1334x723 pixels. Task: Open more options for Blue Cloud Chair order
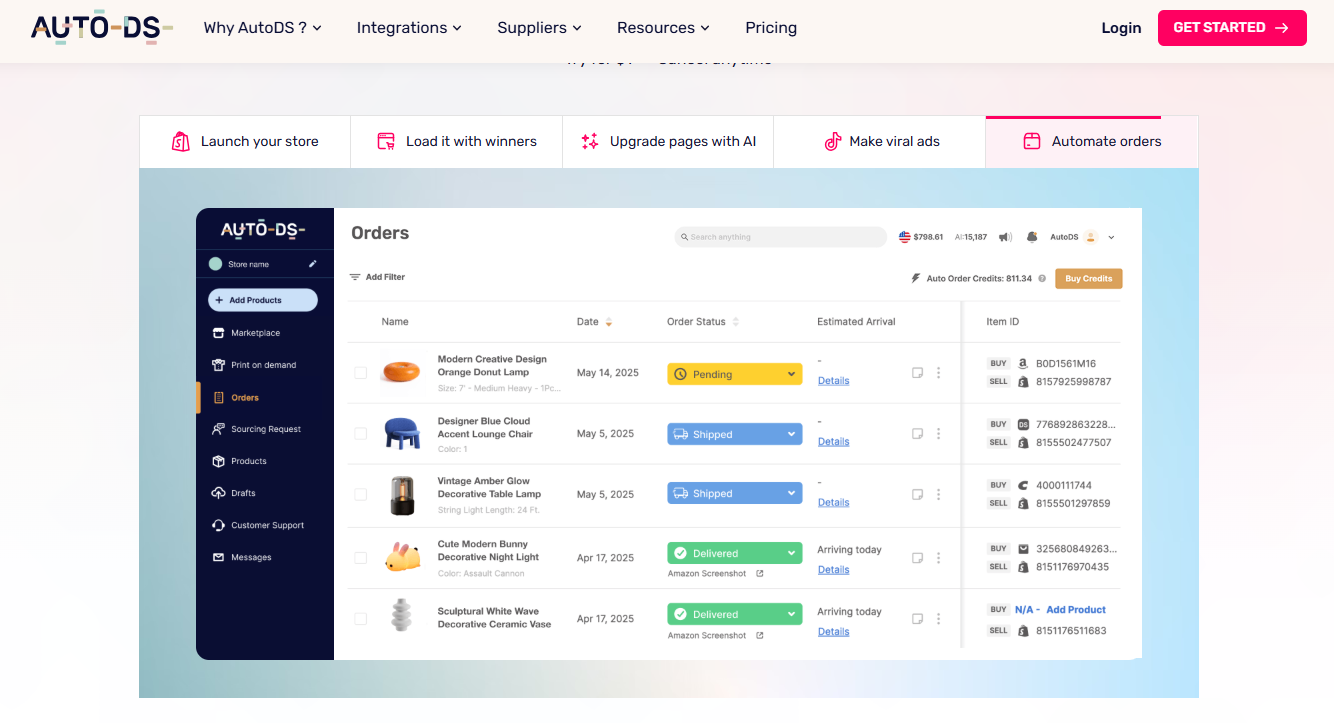[x=938, y=434]
